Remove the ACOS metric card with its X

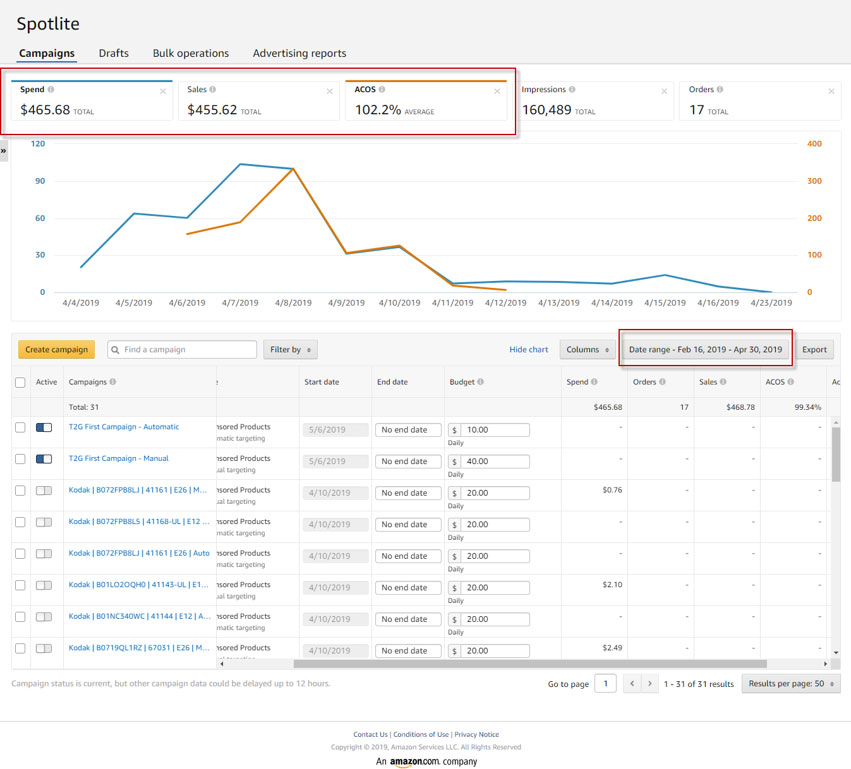coord(497,91)
